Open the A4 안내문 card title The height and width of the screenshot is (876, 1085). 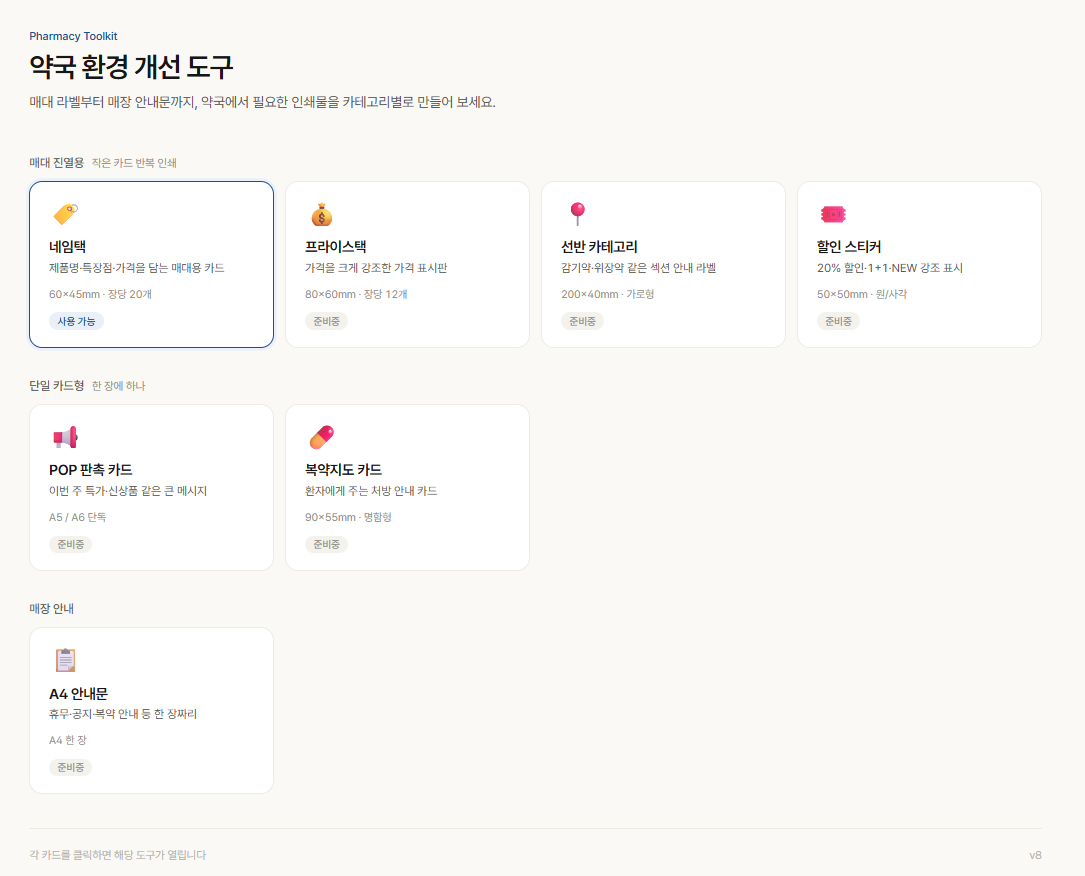(78, 693)
